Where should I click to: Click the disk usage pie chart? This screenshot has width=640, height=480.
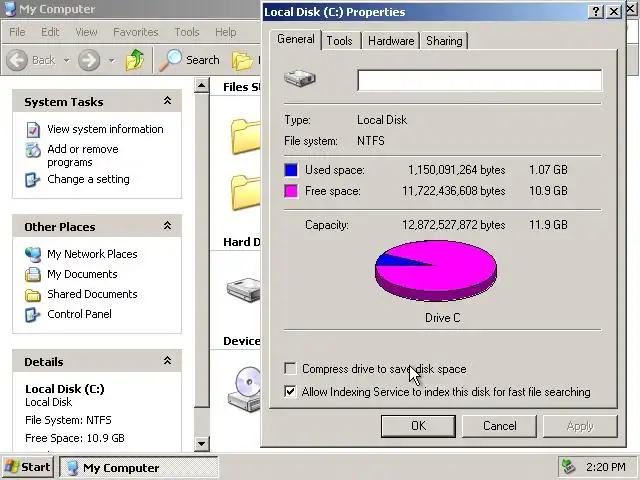click(436, 271)
